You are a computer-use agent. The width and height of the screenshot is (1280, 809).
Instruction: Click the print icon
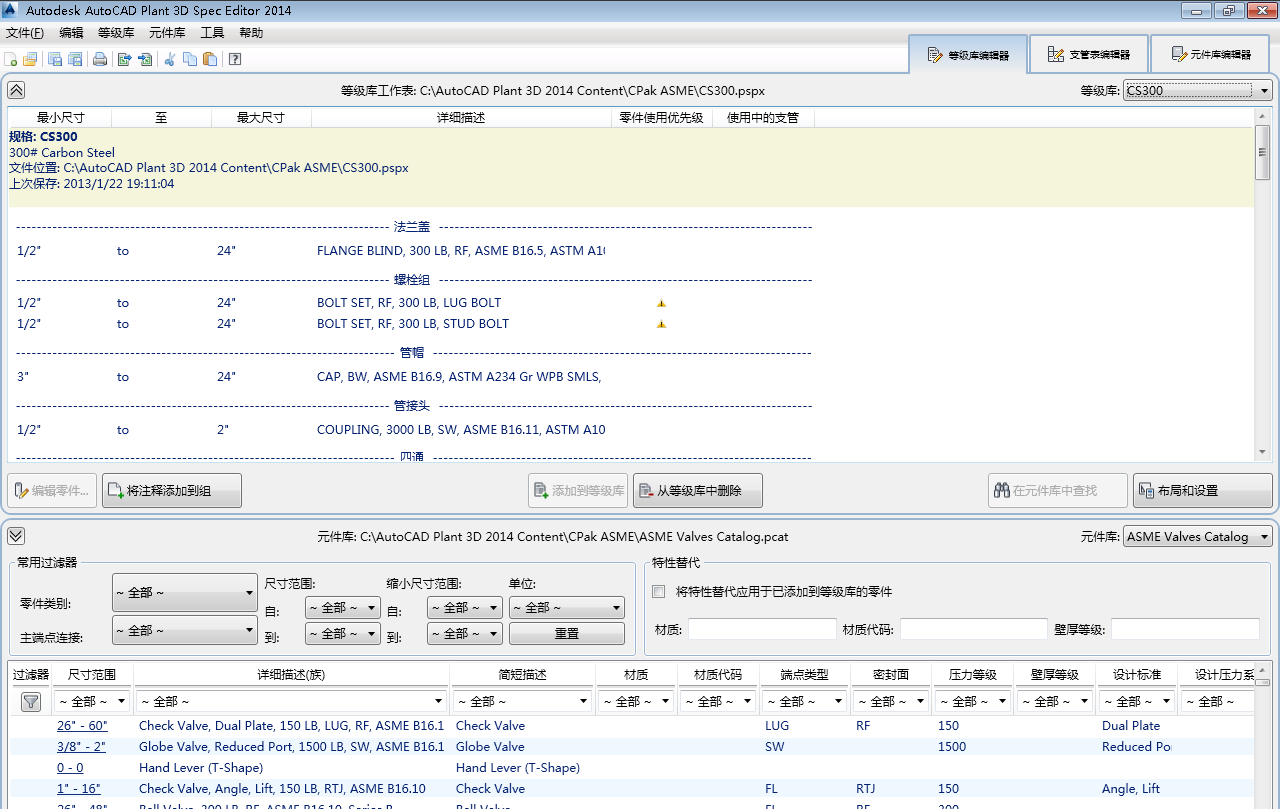(100, 59)
